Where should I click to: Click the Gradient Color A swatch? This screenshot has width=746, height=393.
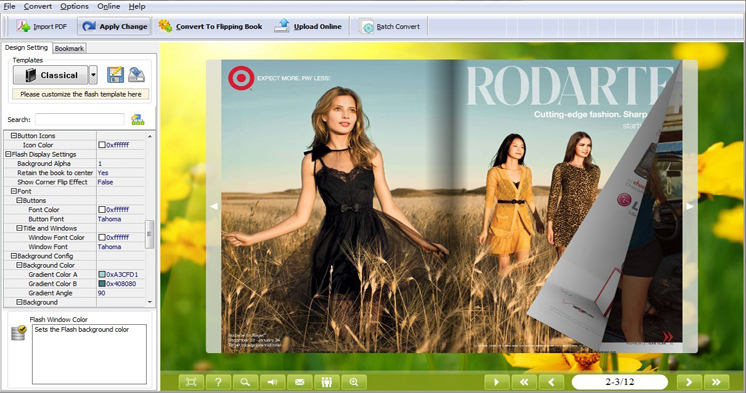102,275
